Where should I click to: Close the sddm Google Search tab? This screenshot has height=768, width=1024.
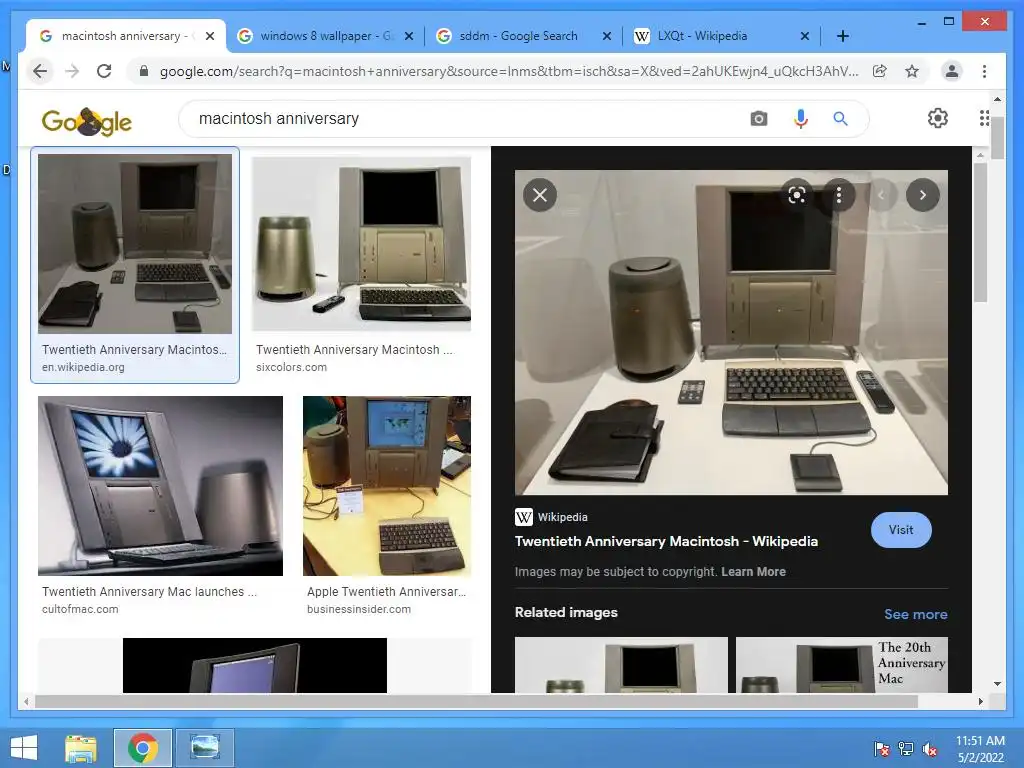pyautogui.click(x=607, y=36)
